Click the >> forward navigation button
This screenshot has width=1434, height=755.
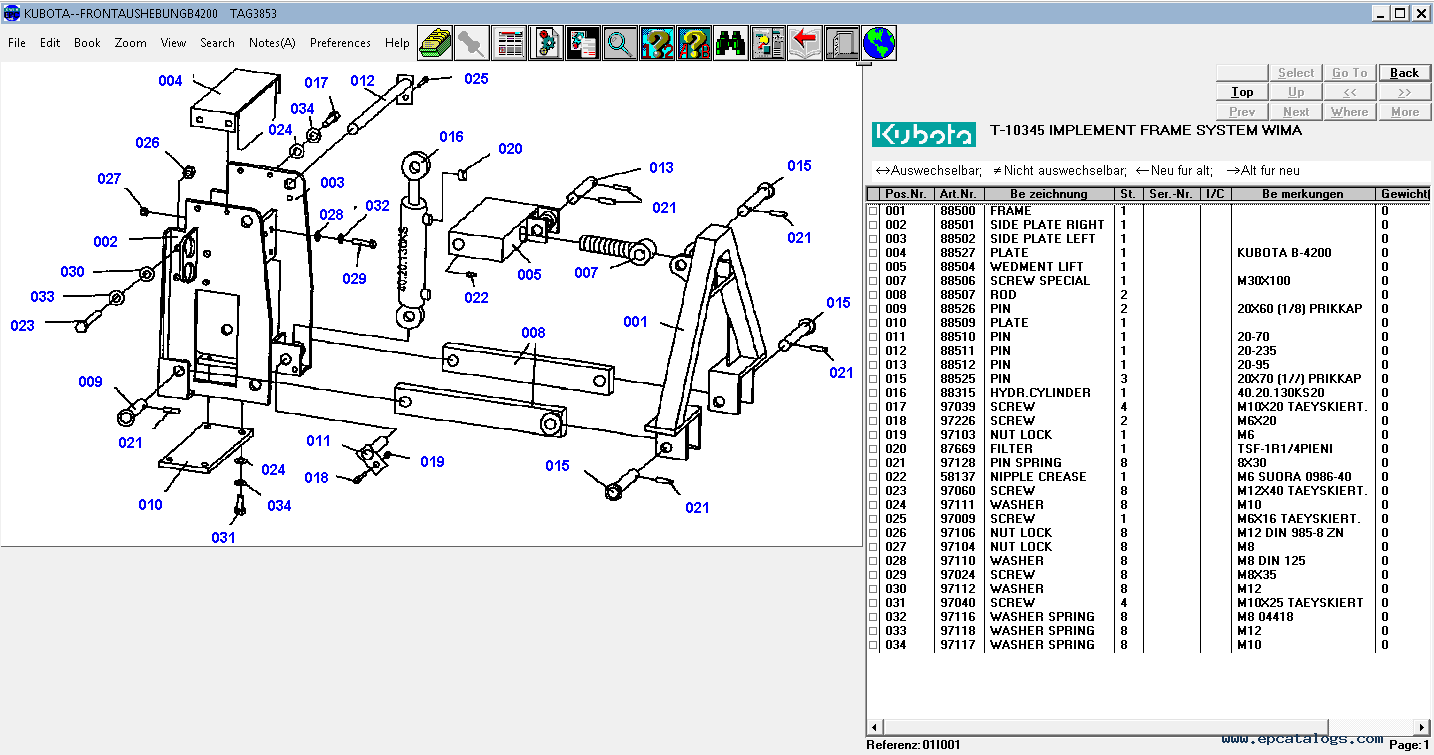click(1404, 92)
